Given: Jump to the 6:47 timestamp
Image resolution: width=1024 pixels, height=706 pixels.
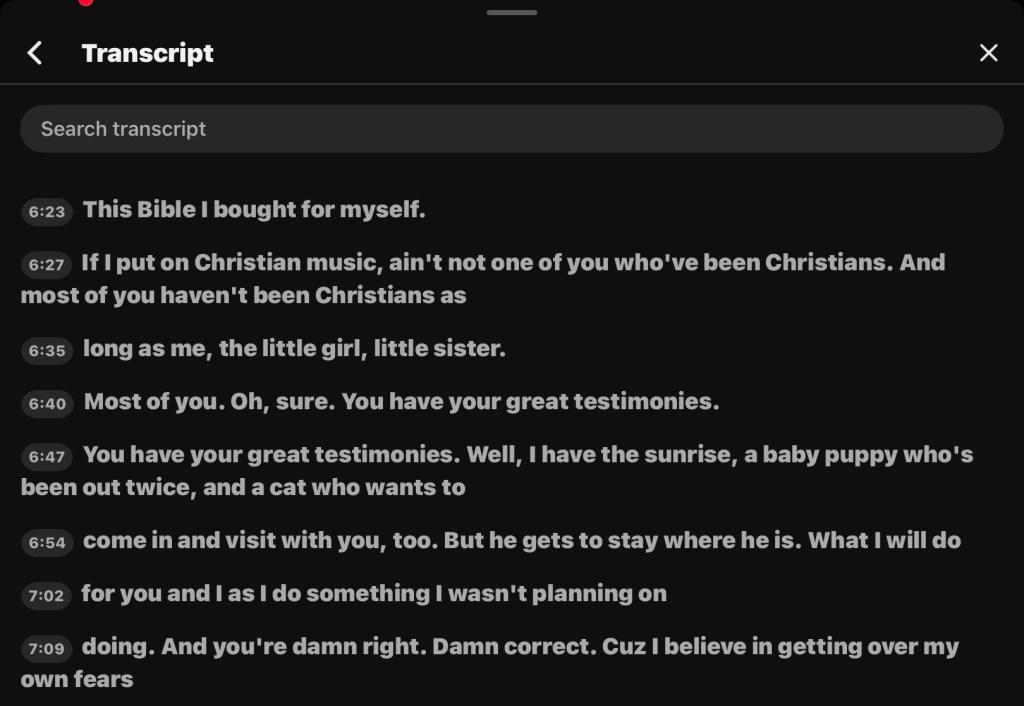Looking at the screenshot, I should point(46,457).
